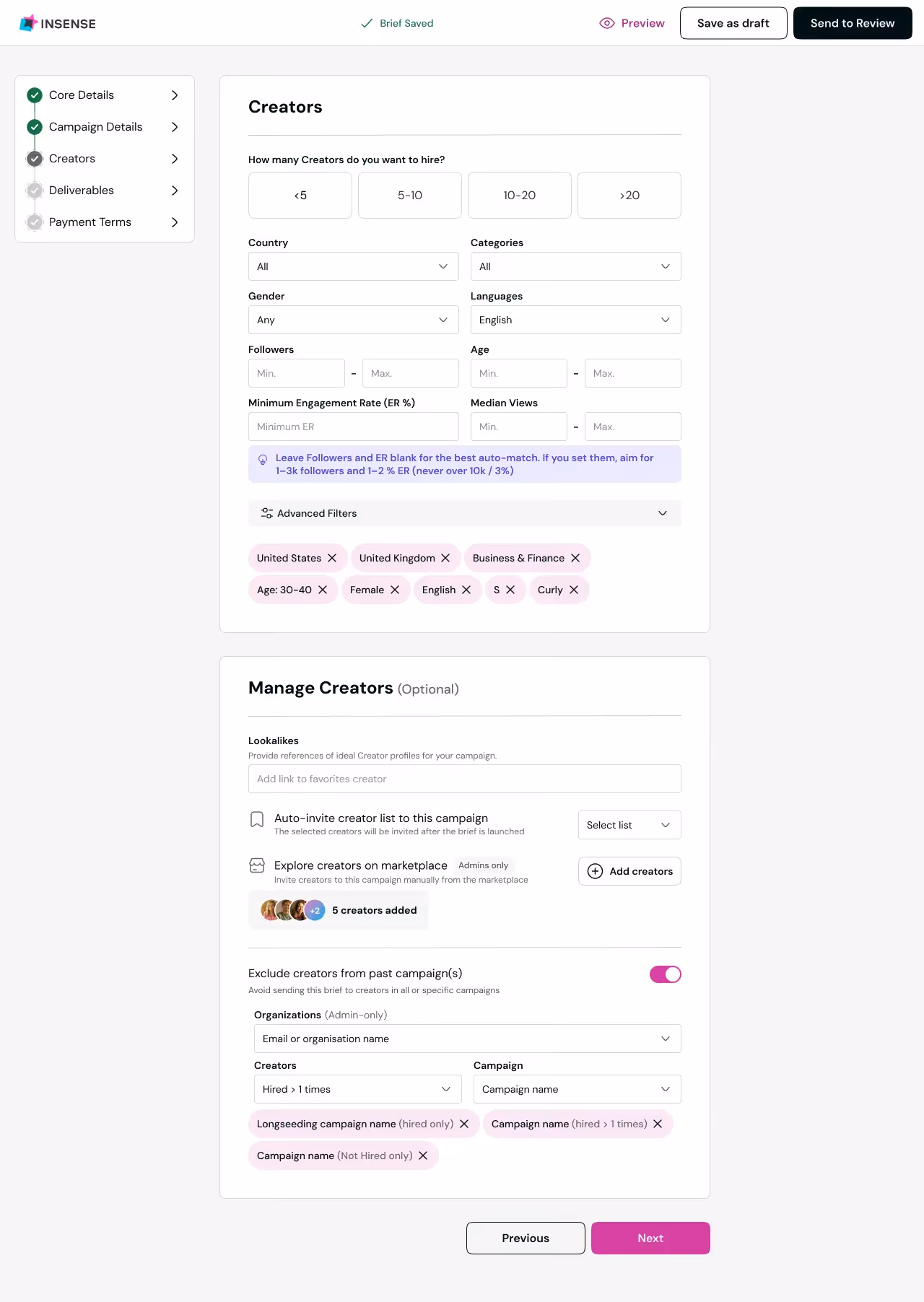Click the Creators step status icon
The height and width of the screenshot is (1302, 924).
[35, 159]
